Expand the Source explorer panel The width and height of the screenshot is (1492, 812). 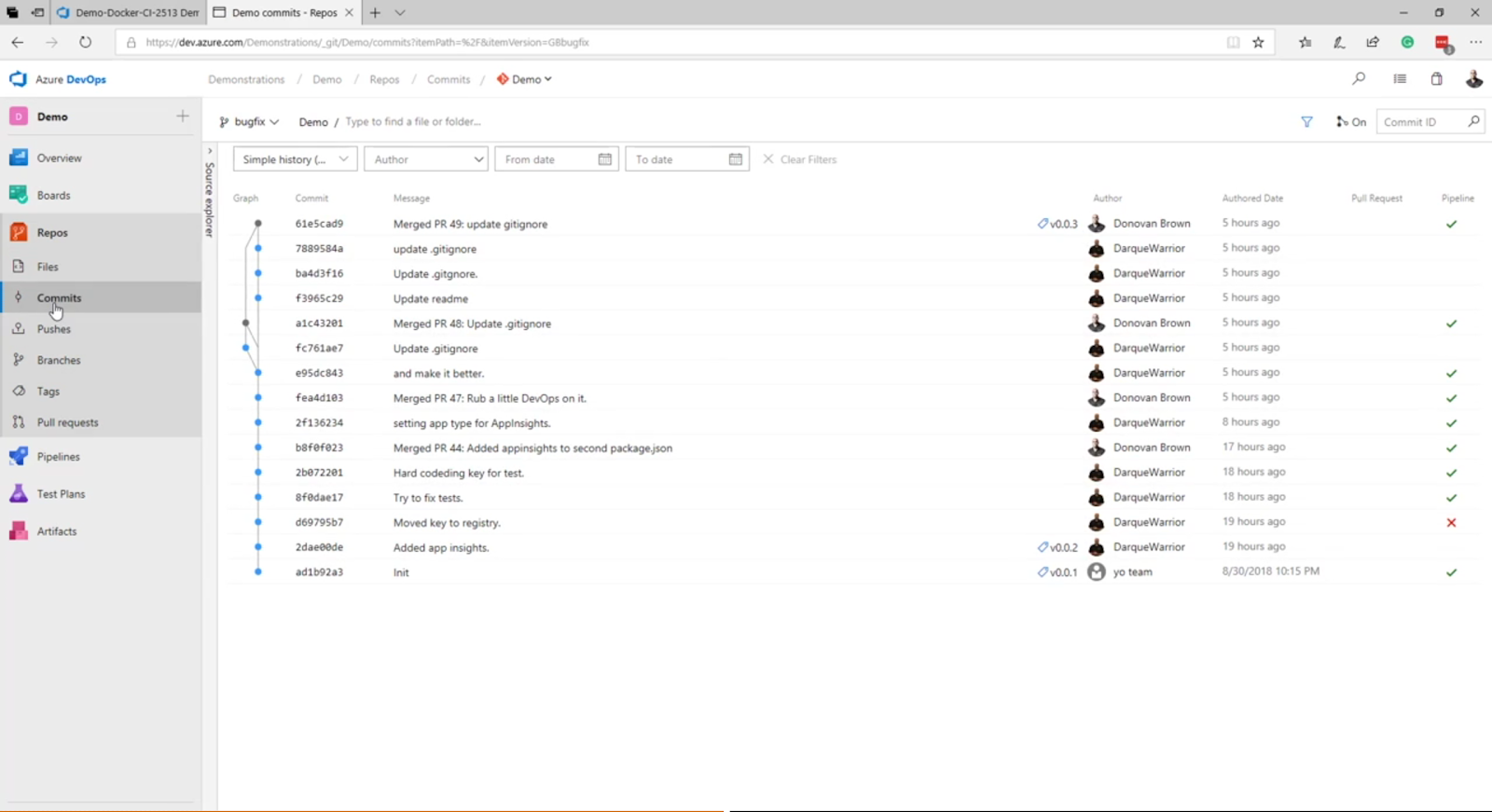point(210,151)
